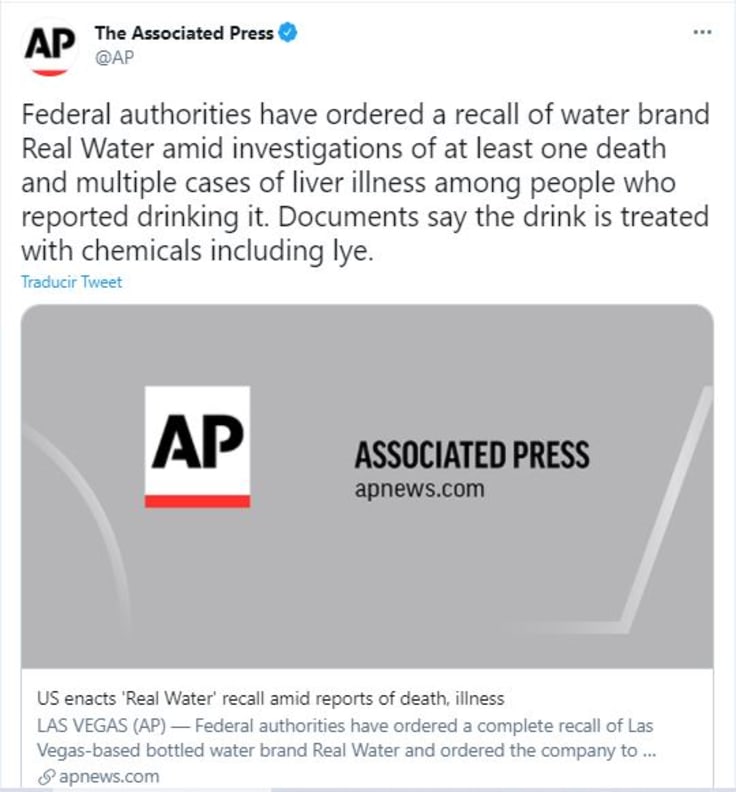Click the LAS VEGAS (AP) card description
The width and height of the screenshot is (736, 792).
pyautogui.click(x=345, y=725)
